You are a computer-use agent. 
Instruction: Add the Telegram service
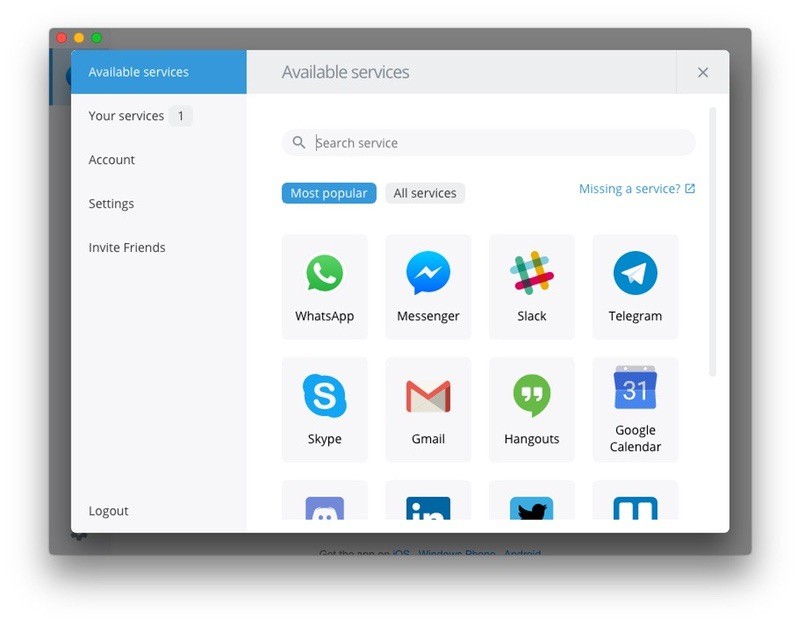click(635, 287)
